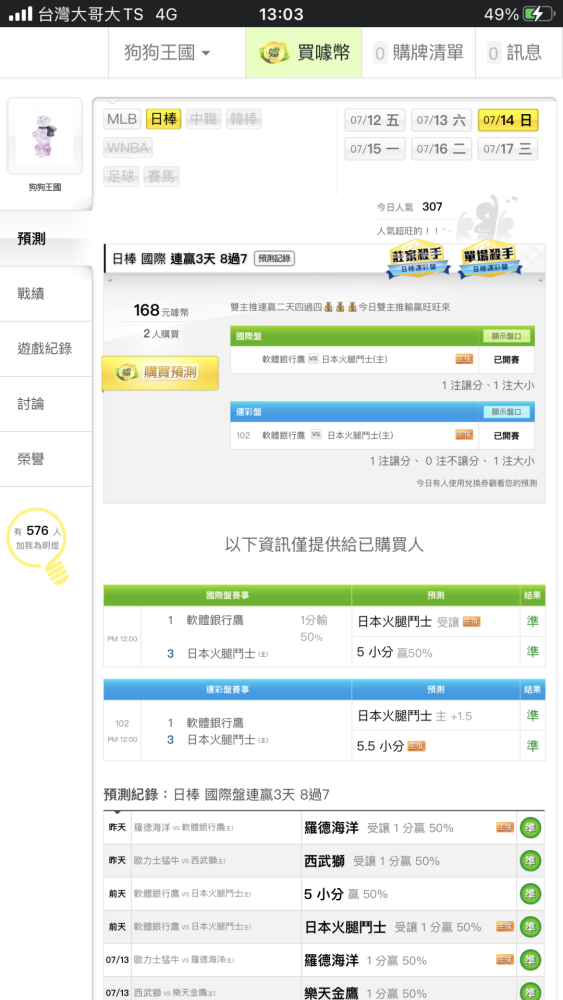
Task: Open the 預測記錄 expander beside the streak title
Action: tap(274, 258)
